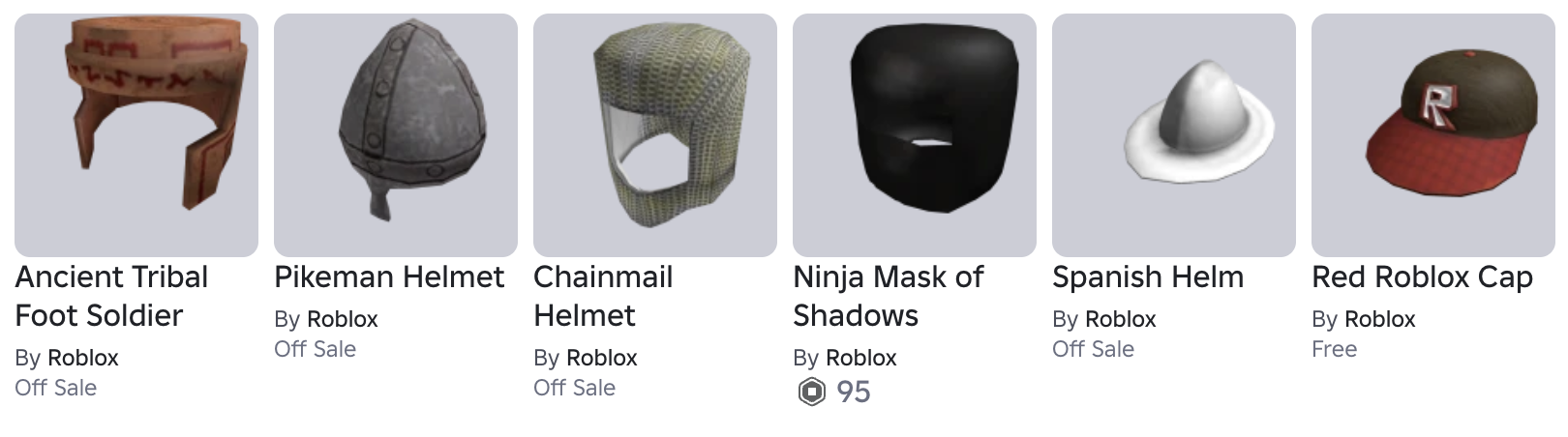The width and height of the screenshot is (1568, 437).
Task: Select the Red Roblox Cap thumbnail
Action: click(x=1433, y=135)
